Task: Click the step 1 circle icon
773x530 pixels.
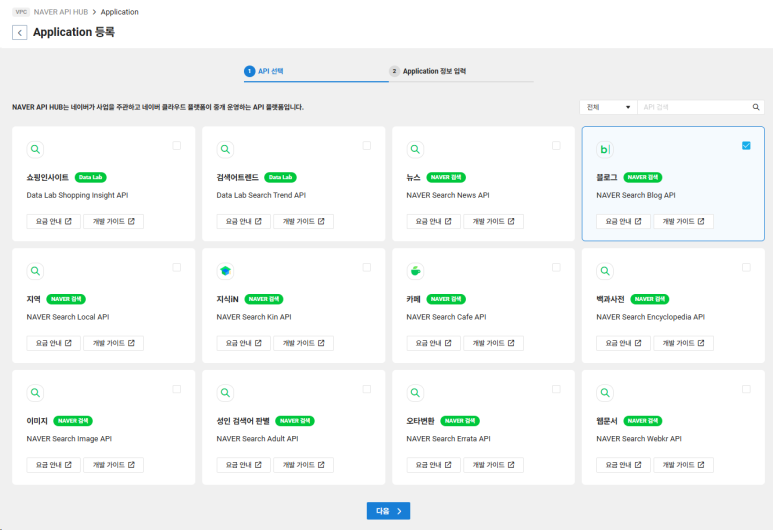Action: pyautogui.click(x=249, y=71)
